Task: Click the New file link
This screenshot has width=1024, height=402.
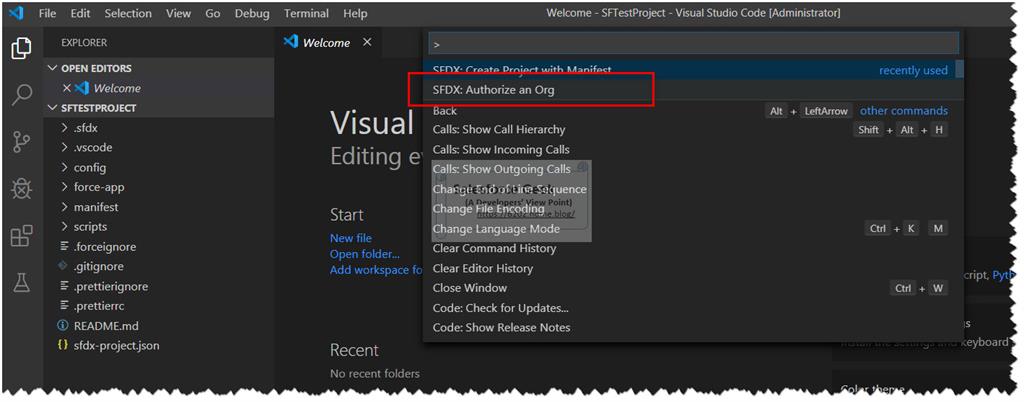Action: tap(351, 238)
